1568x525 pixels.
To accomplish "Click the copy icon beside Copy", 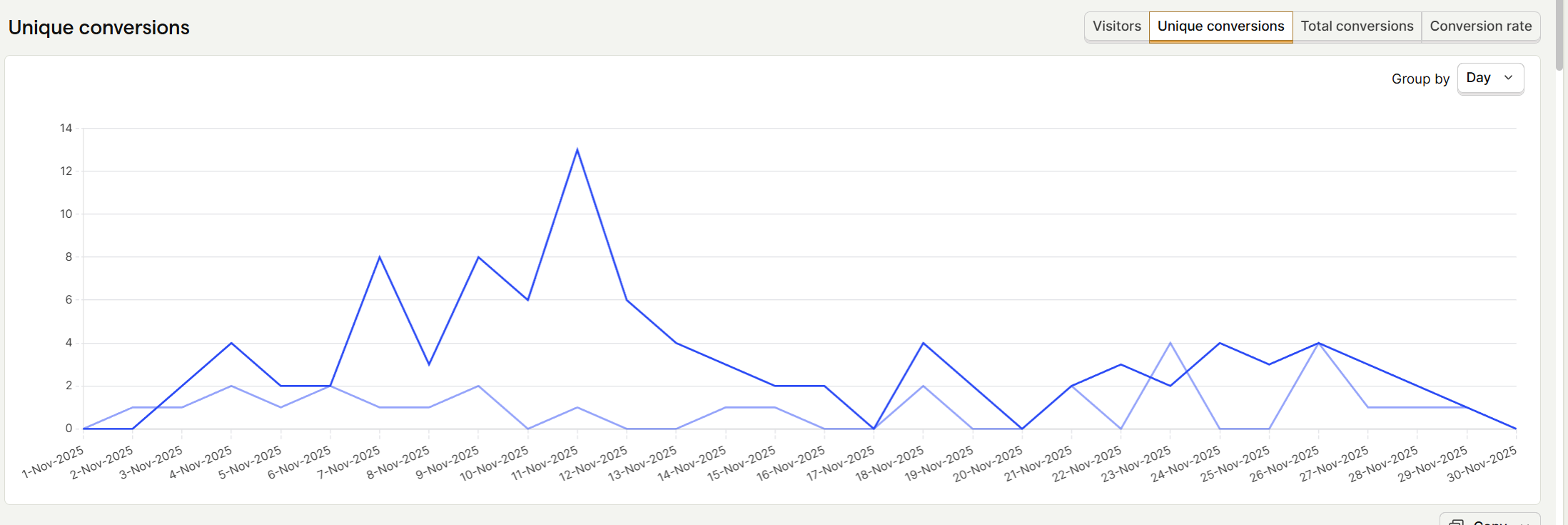I will [1457, 522].
